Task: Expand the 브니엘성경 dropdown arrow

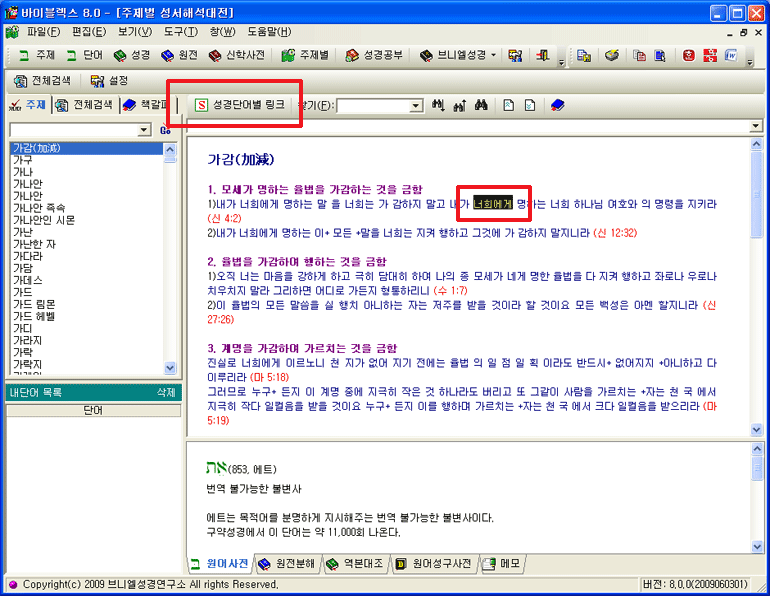Action: click(x=494, y=55)
